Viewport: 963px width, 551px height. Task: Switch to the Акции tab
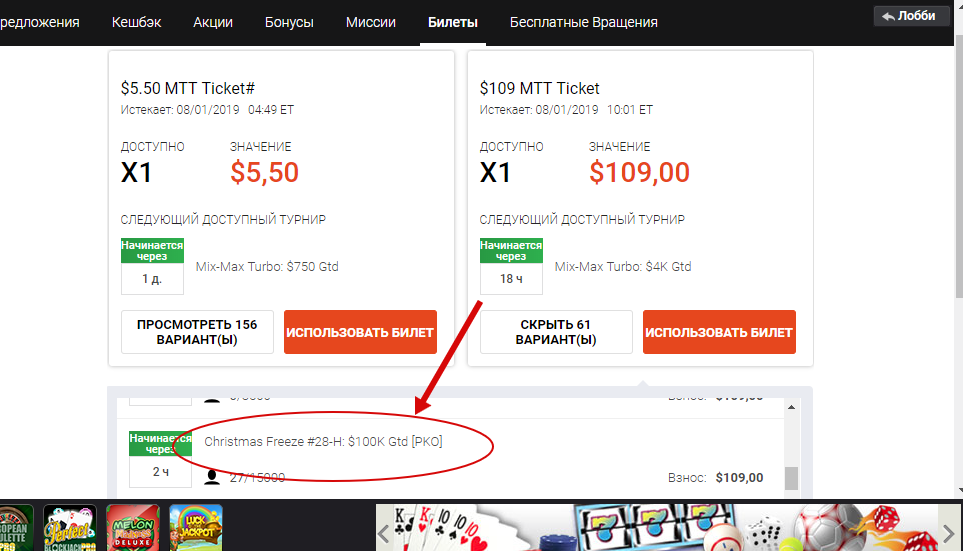[213, 22]
